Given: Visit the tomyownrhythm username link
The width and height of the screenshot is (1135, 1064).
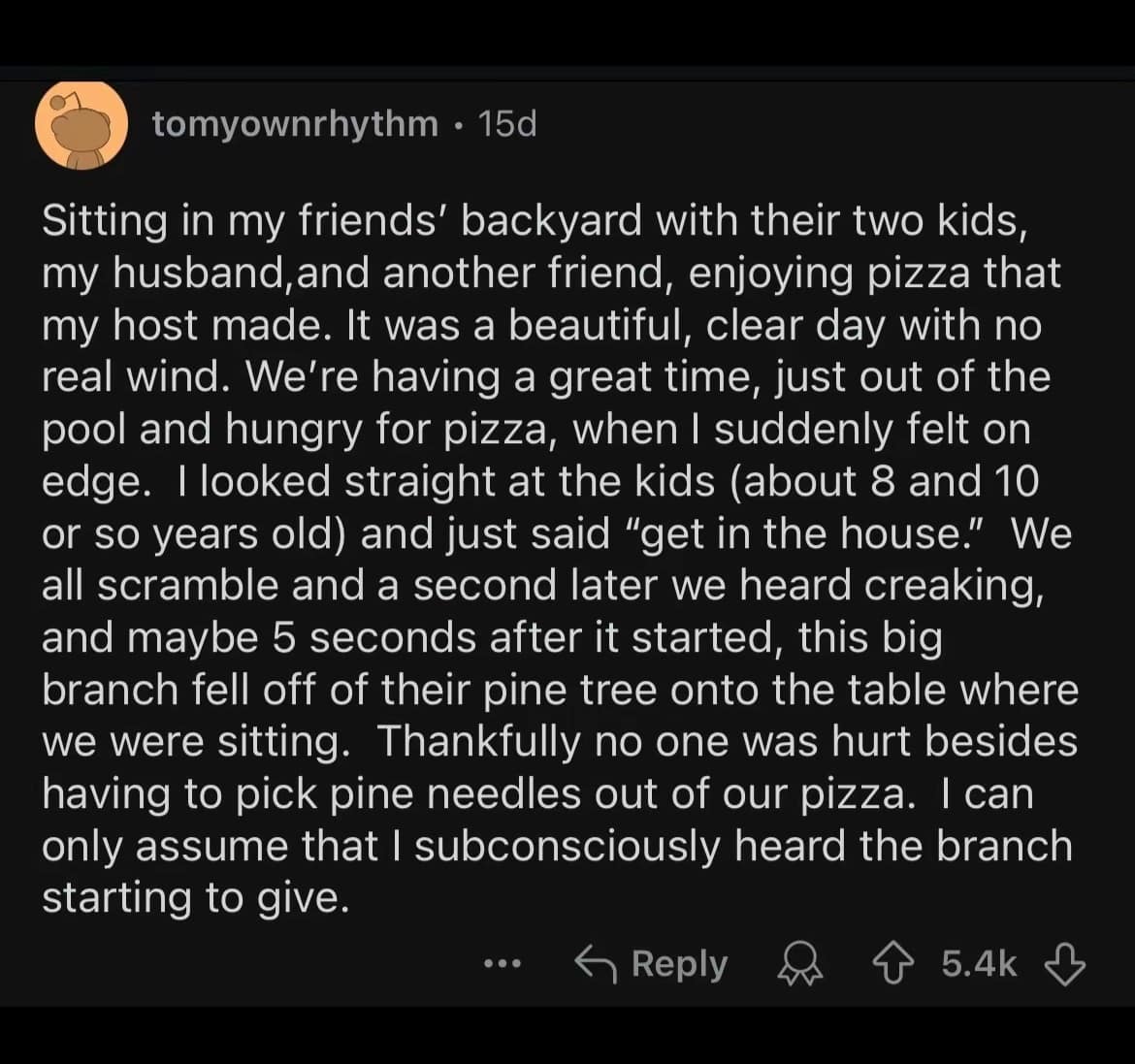Looking at the screenshot, I should (x=295, y=124).
